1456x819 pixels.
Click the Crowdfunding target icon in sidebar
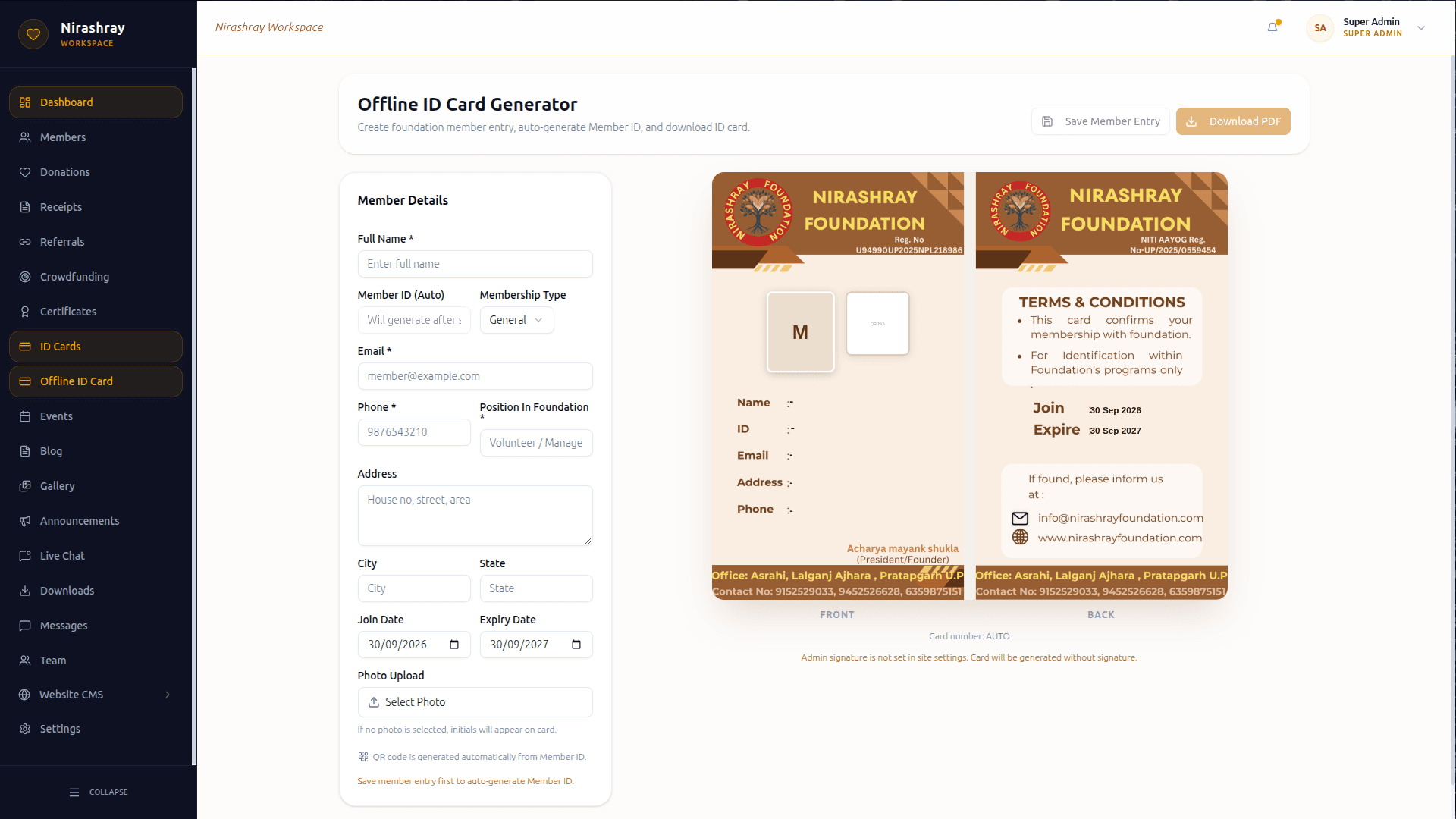point(25,277)
